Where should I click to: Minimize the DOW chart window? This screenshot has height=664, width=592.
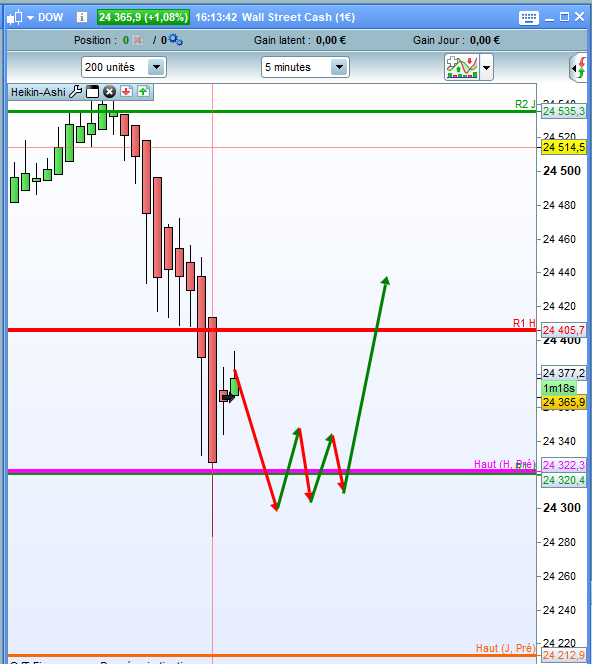[x=549, y=19]
